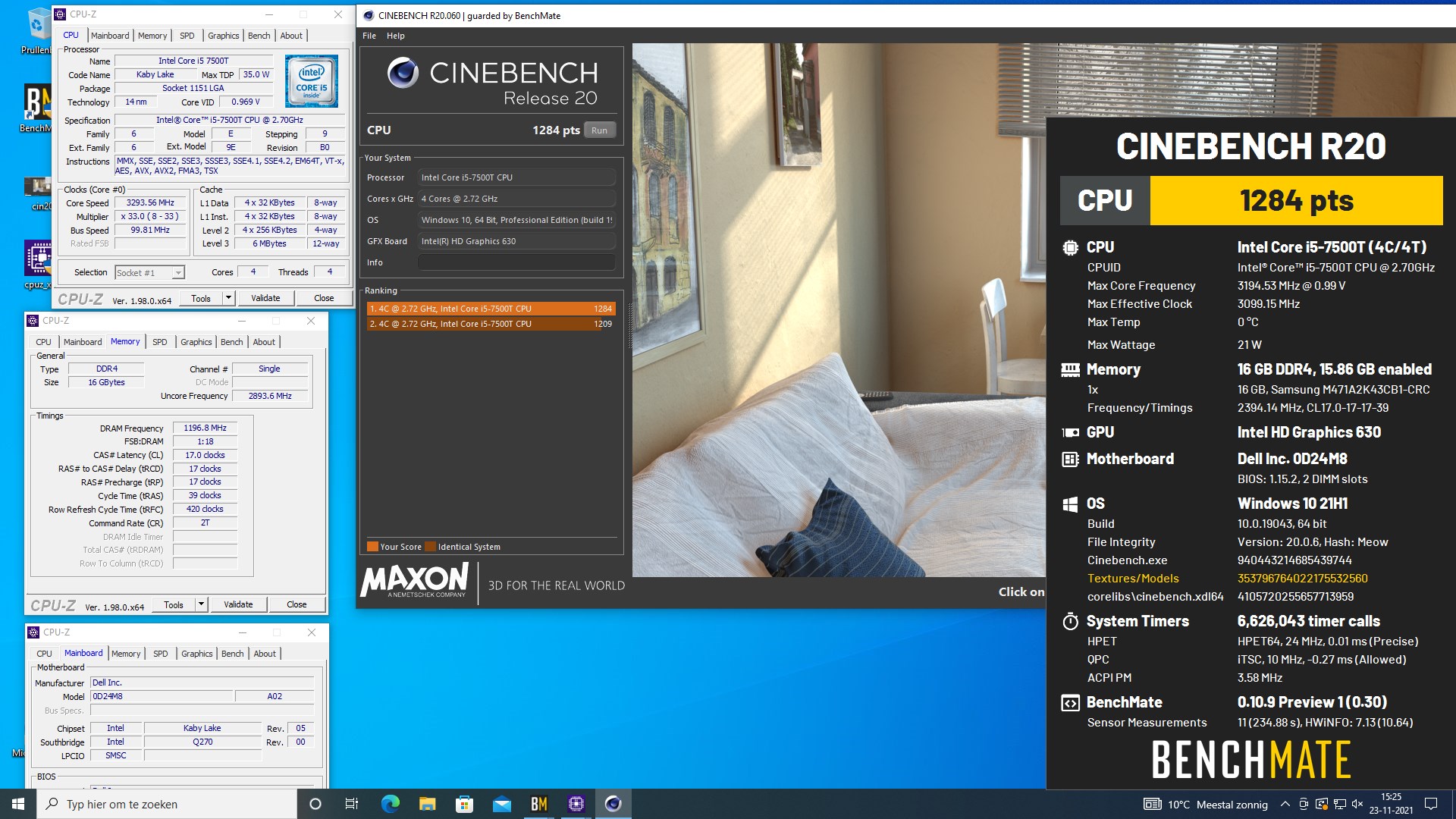The width and height of the screenshot is (1456, 819).
Task: Click the System Timers clock icon
Action: [x=1070, y=621]
